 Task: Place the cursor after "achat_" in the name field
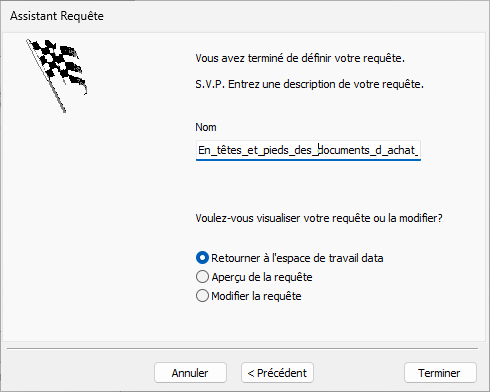pos(418,150)
